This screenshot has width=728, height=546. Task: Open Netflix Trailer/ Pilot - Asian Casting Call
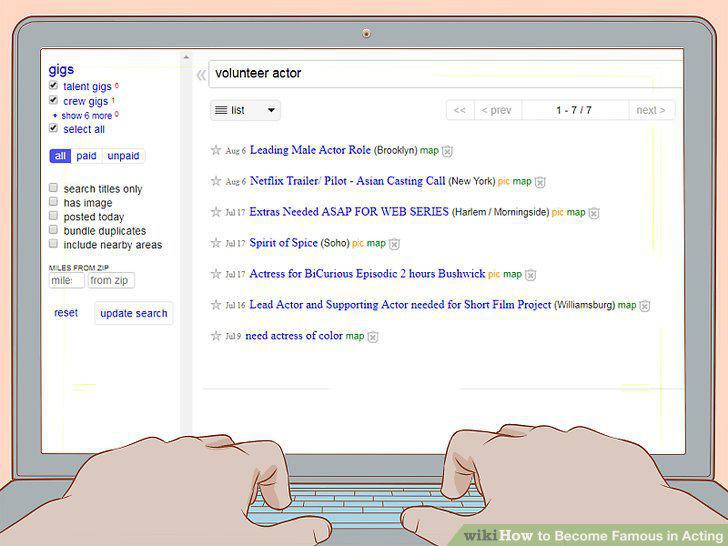click(x=347, y=181)
